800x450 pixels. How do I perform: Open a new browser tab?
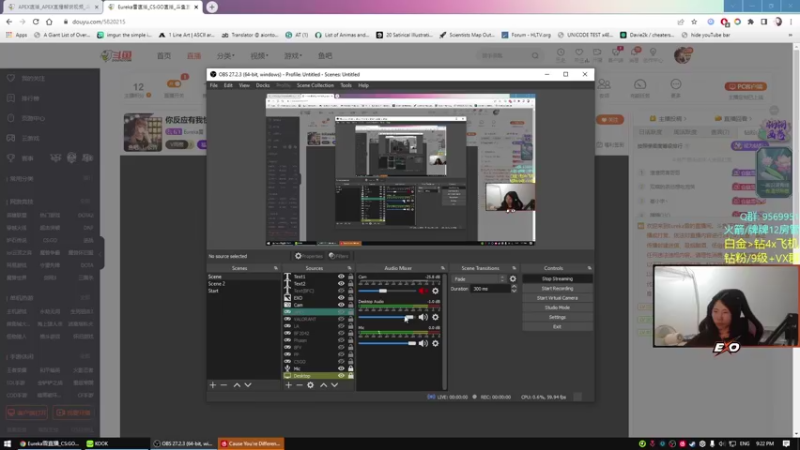pyautogui.click(x=212, y=7)
